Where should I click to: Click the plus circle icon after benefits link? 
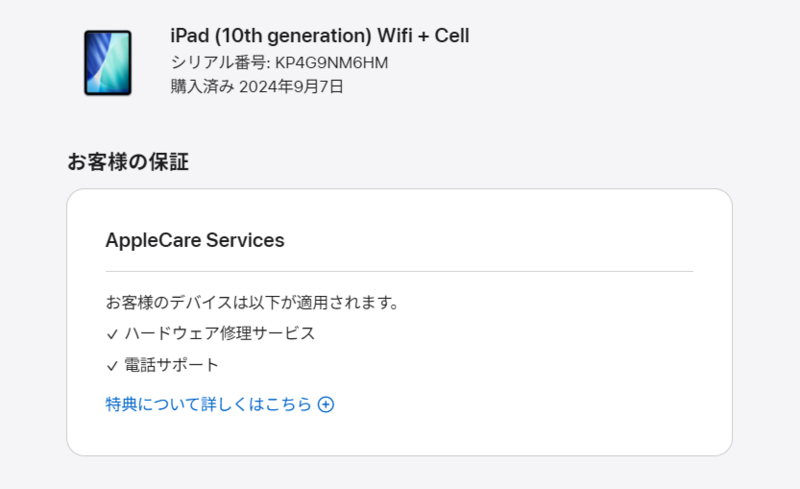click(325, 405)
